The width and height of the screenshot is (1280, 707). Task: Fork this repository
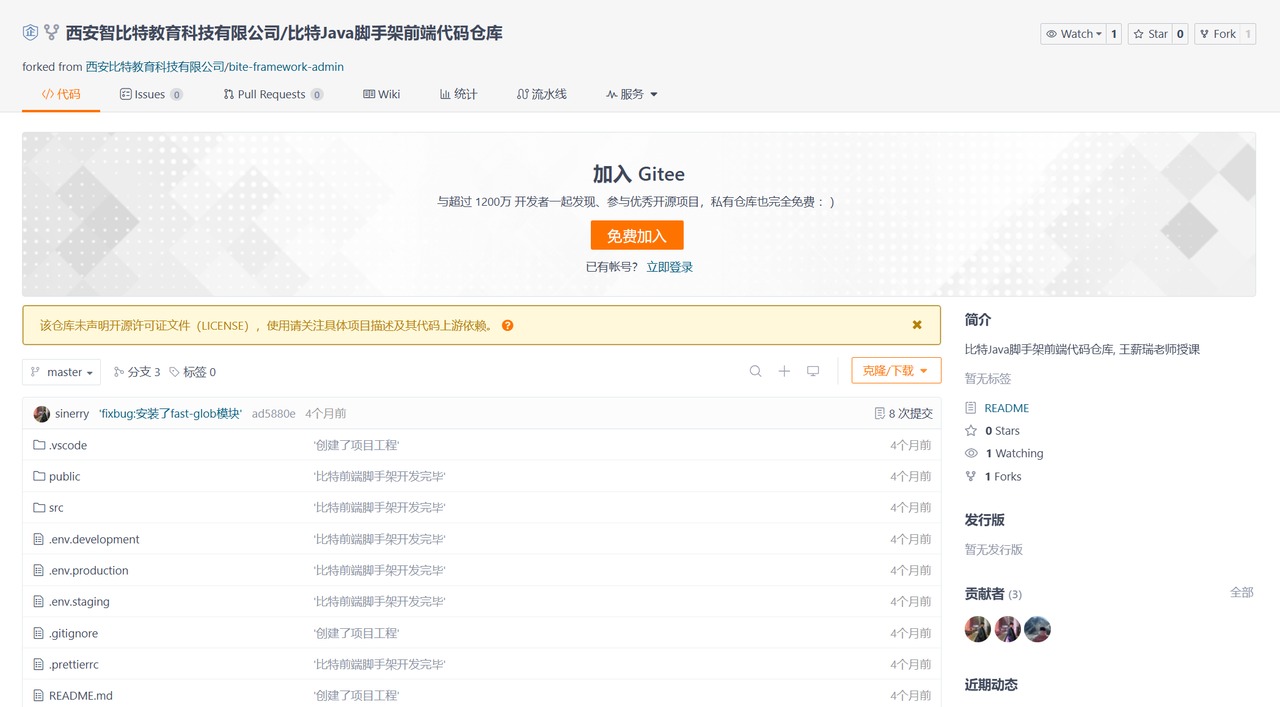1217,34
